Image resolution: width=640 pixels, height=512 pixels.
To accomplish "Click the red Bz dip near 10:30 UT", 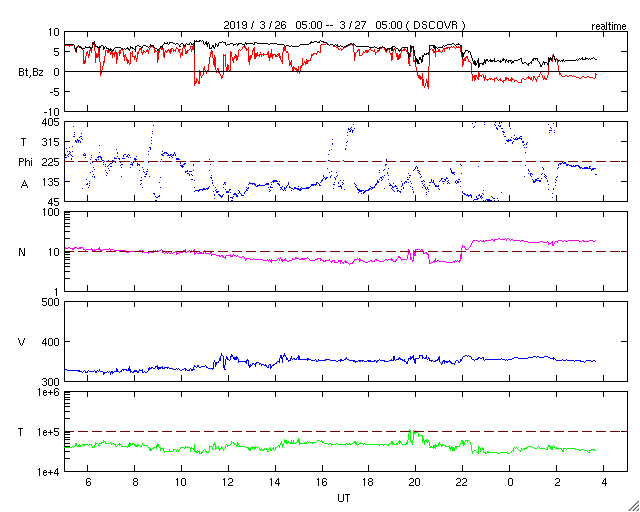I will click(x=196, y=78).
